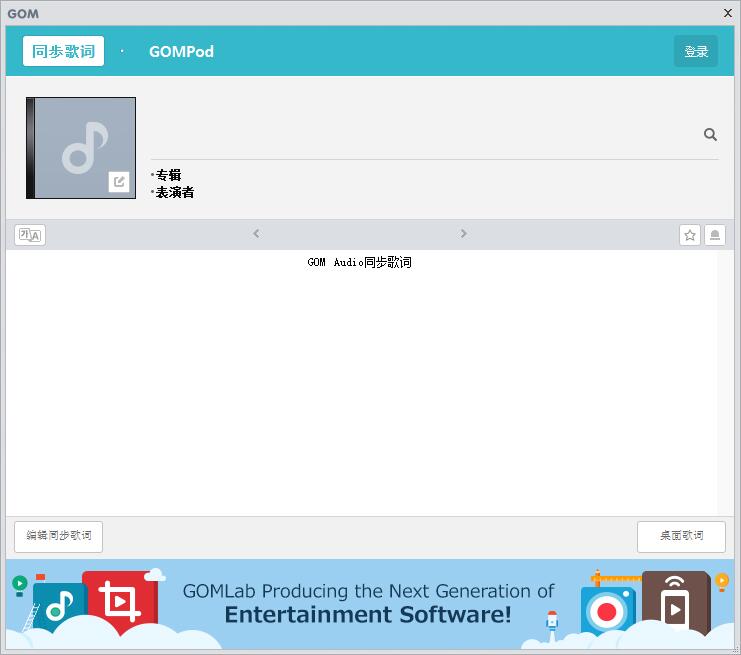The height and width of the screenshot is (655, 741).
Task: Click the 表演者 performer label
Action: pos(175,192)
